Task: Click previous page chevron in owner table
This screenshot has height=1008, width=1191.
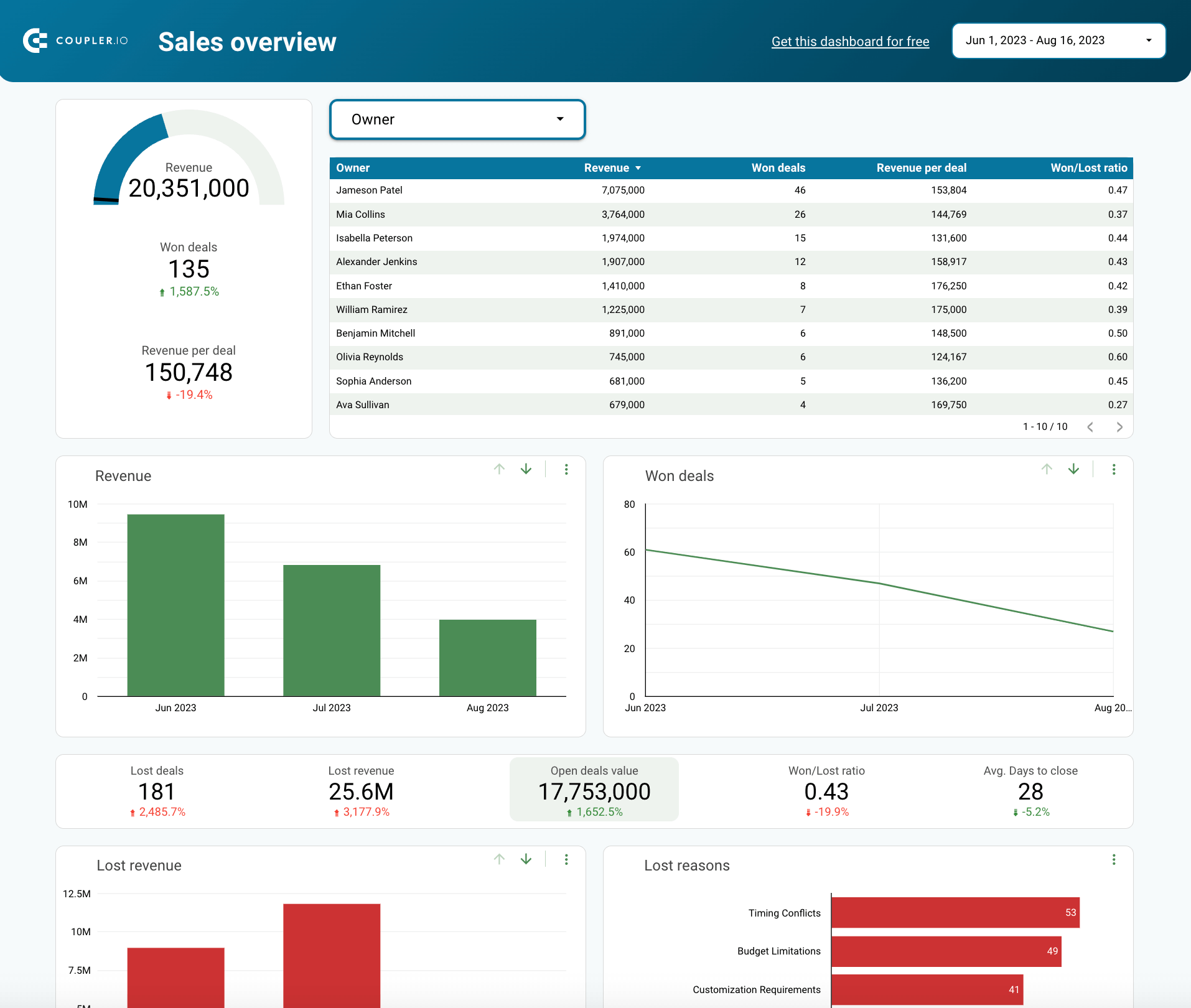Action: coord(1090,427)
